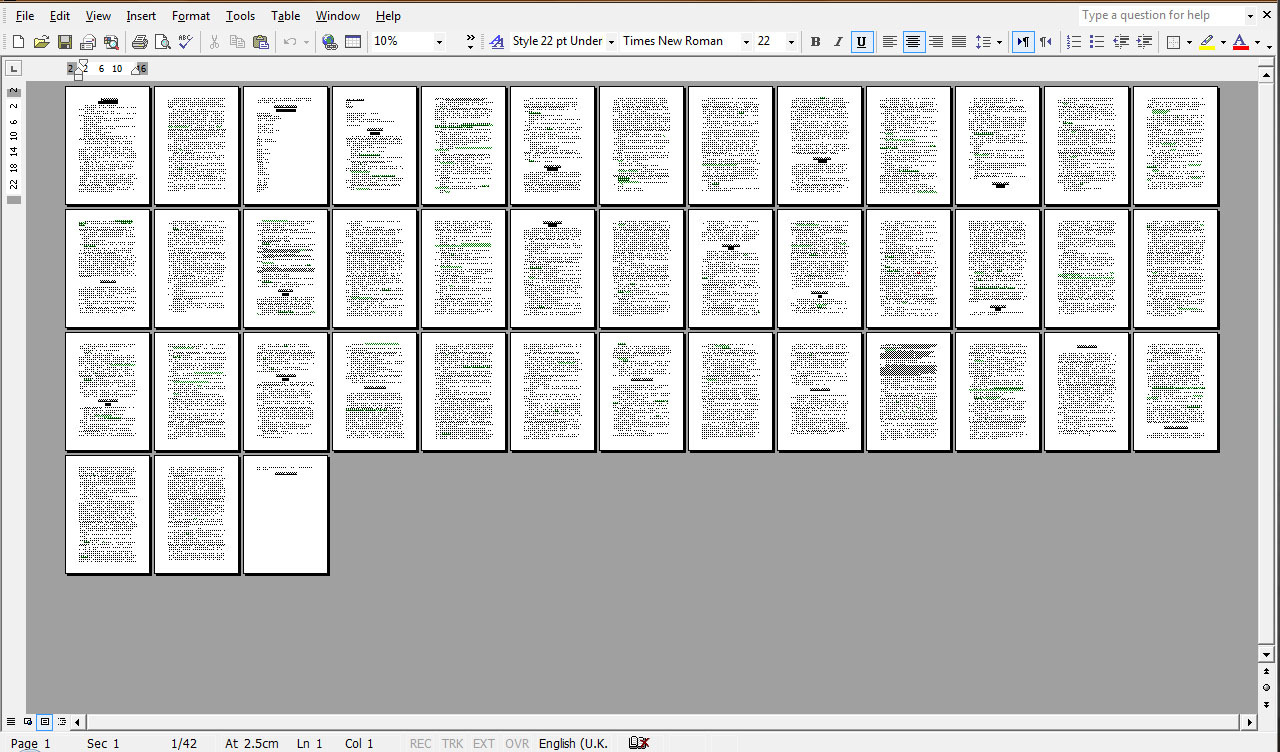
Task: Insert a table using the toolbar icon
Action: [353, 42]
